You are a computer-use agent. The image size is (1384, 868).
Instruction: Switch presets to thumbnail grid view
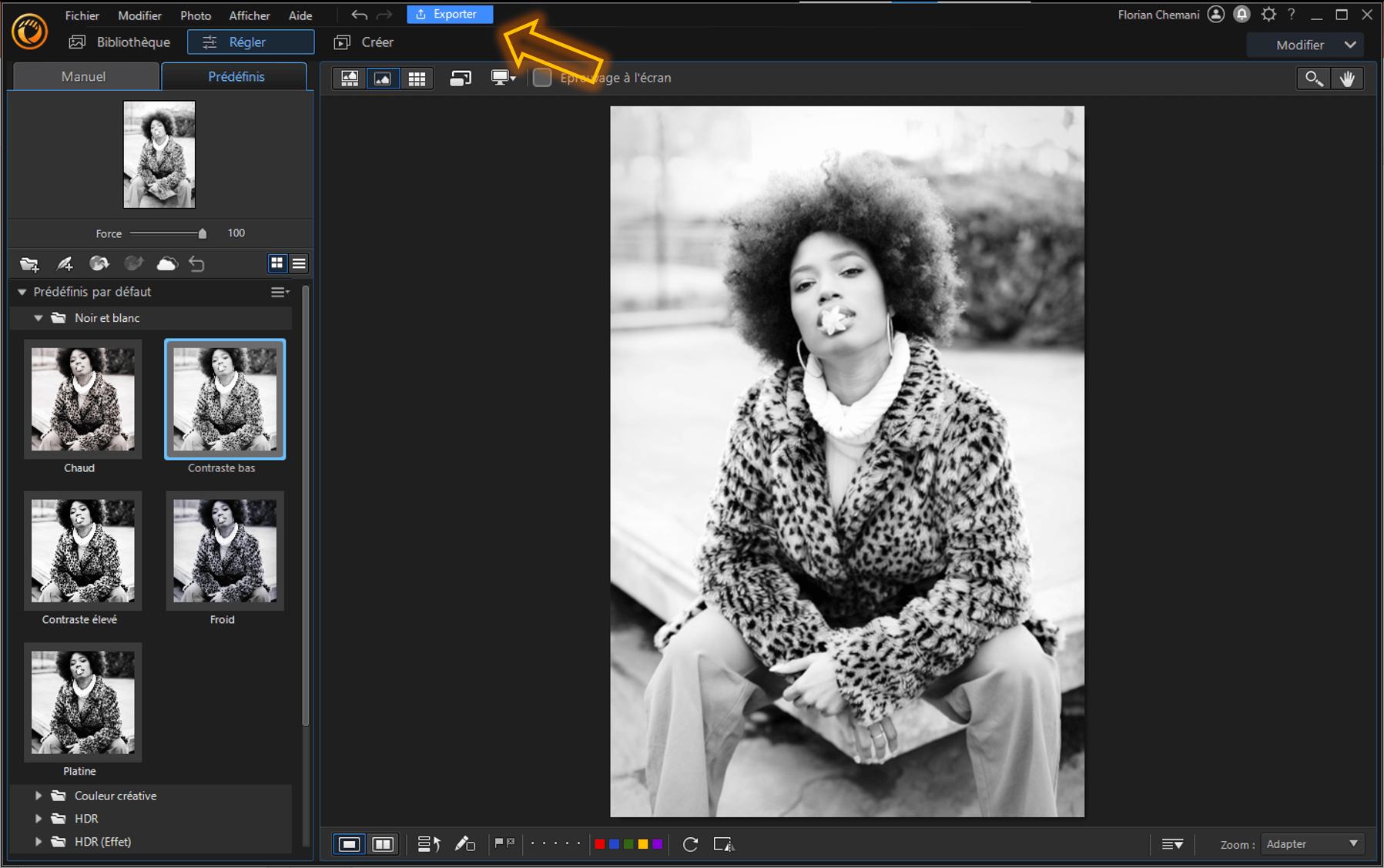(x=277, y=263)
